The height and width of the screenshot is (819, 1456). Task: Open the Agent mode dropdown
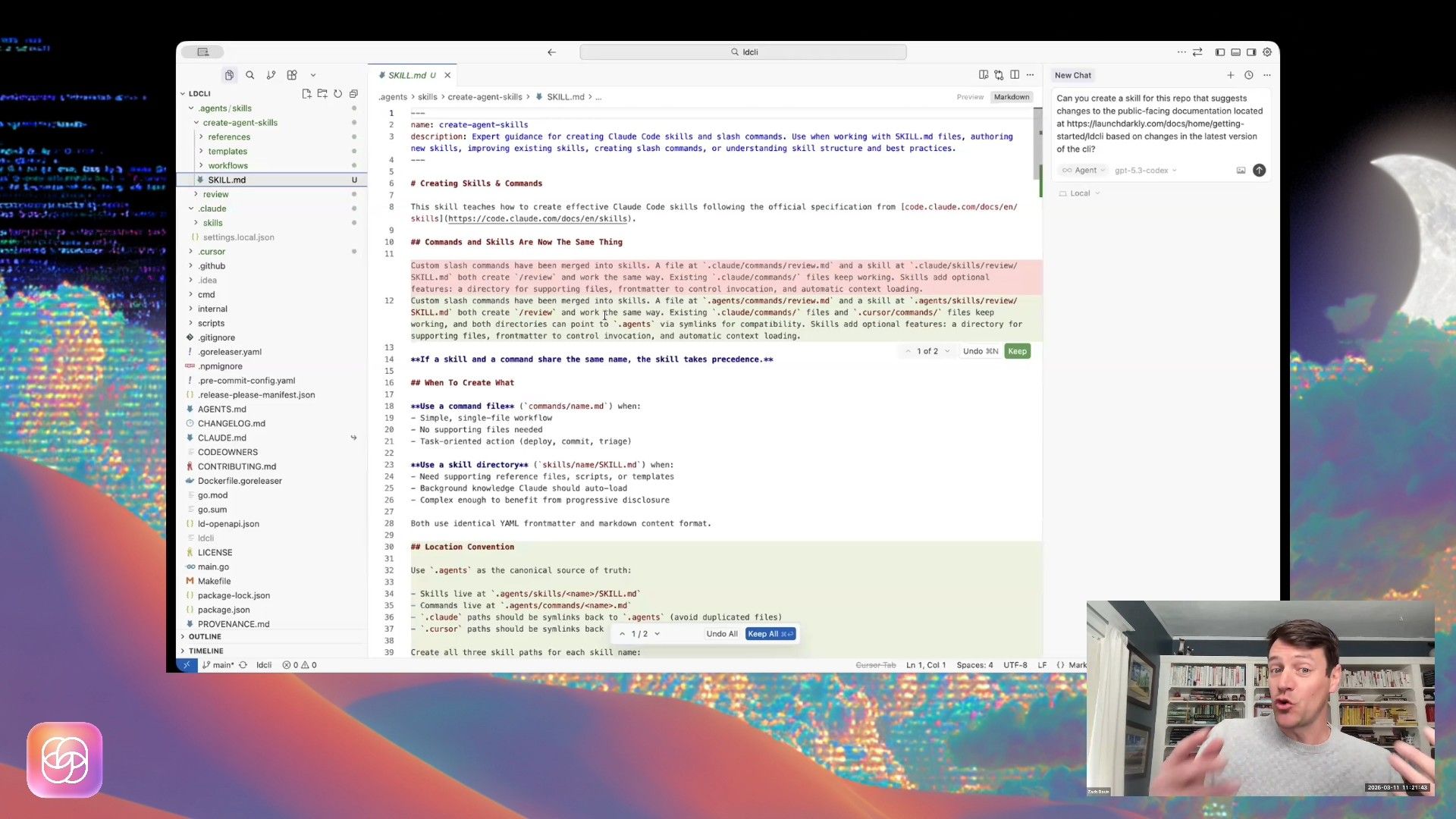(1083, 171)
